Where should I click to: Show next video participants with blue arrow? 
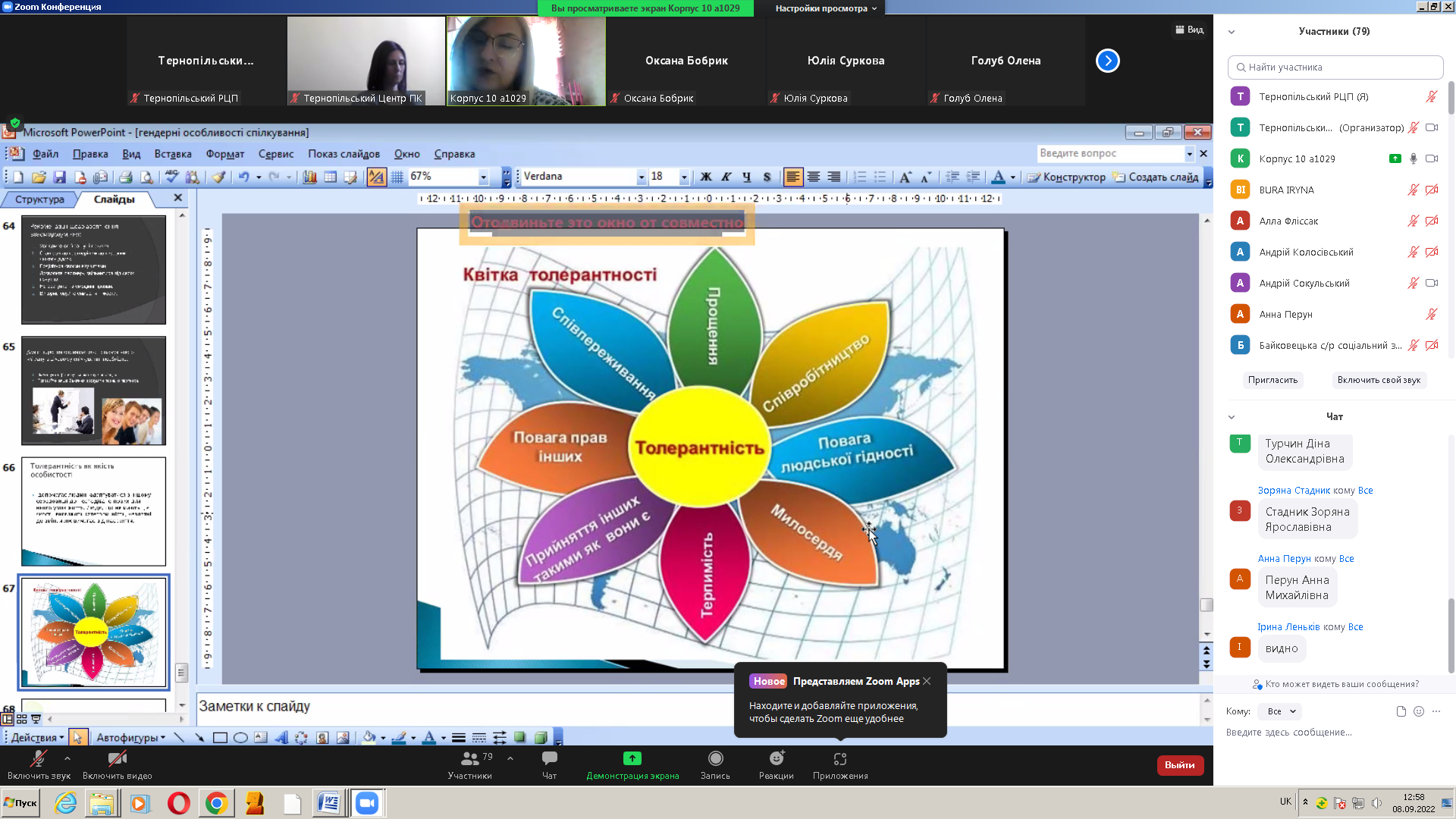[1108, 61]
